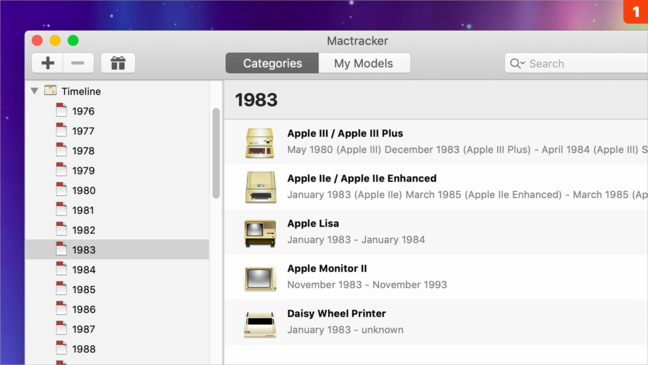Open the Daisy Wheel Printer title
Viewport: 648px width, 365px height.
click(336, 313)
